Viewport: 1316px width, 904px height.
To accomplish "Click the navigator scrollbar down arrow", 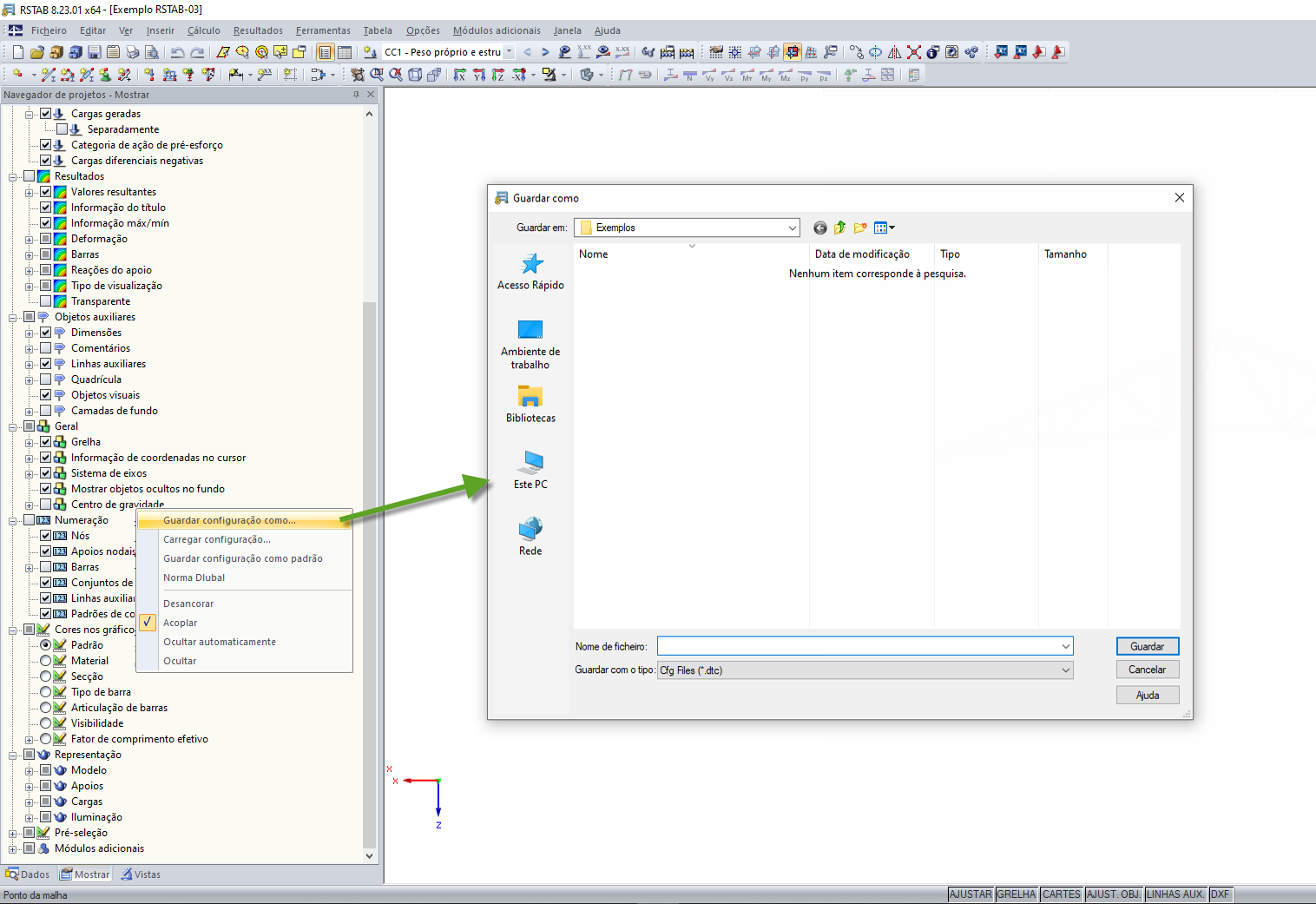I will pos(369,855).
